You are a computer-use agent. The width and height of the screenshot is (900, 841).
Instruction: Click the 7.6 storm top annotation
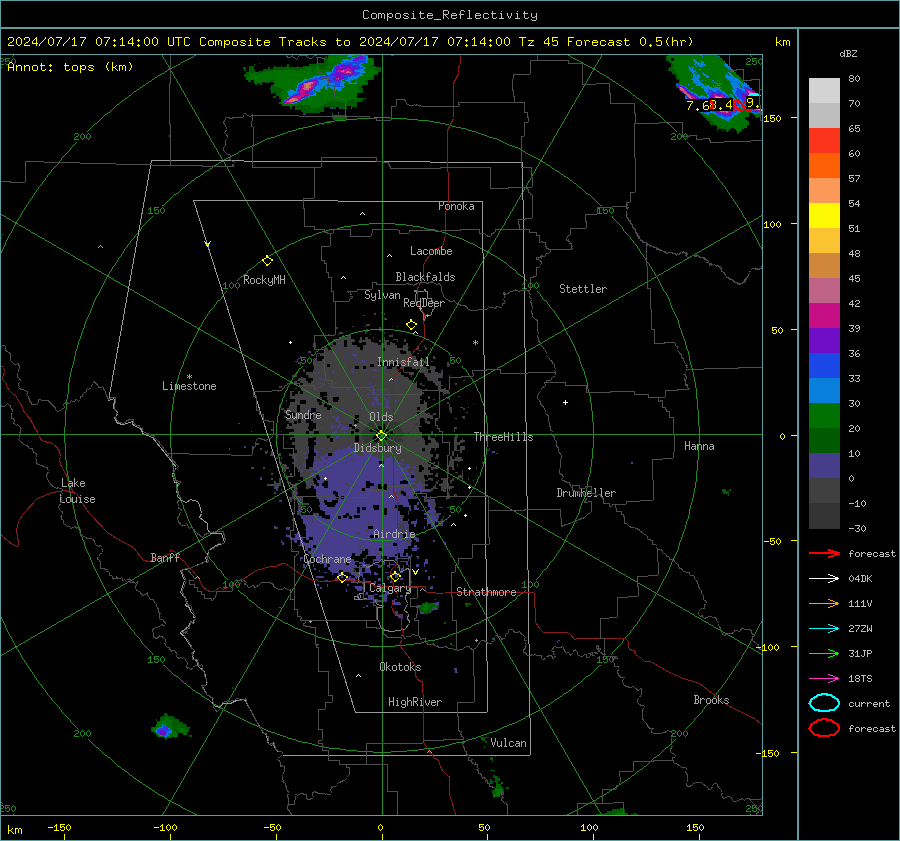pos(697,106)
